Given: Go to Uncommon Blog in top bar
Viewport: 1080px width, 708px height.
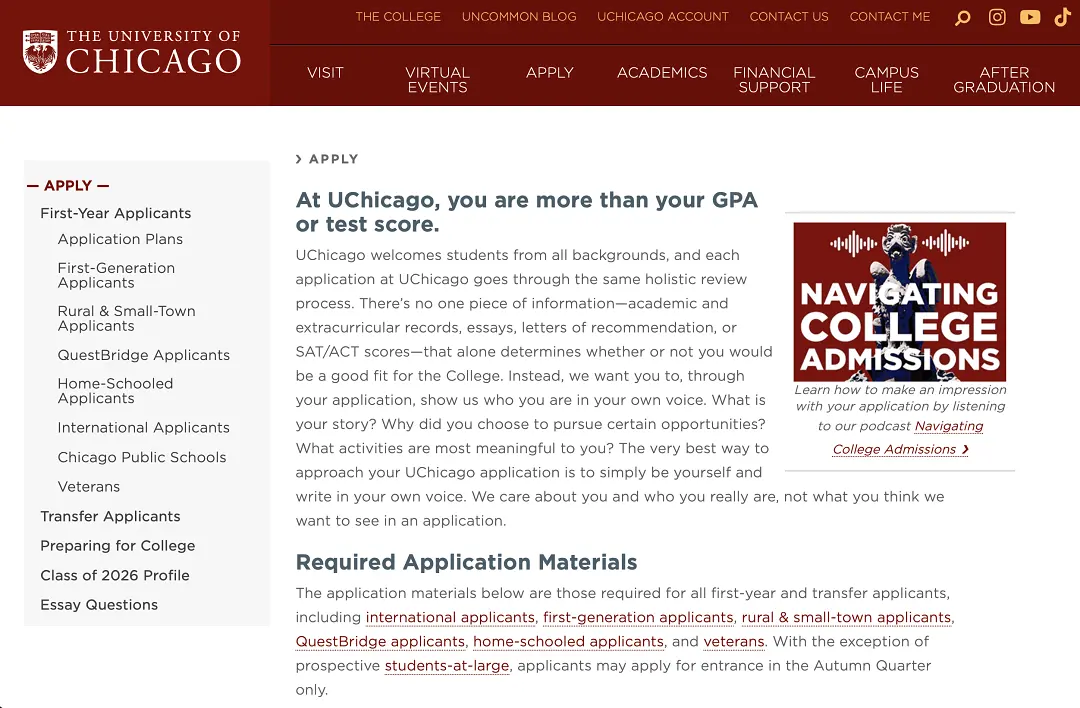Looking at the screenshot, I should (519, 17).
